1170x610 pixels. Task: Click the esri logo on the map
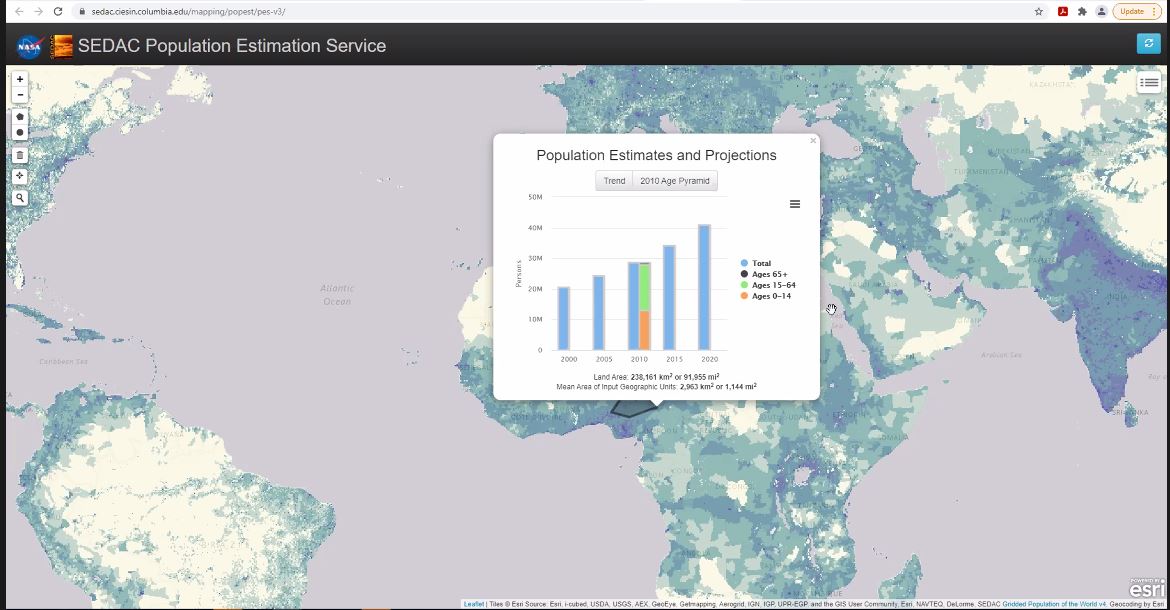tap(1146, 588)
